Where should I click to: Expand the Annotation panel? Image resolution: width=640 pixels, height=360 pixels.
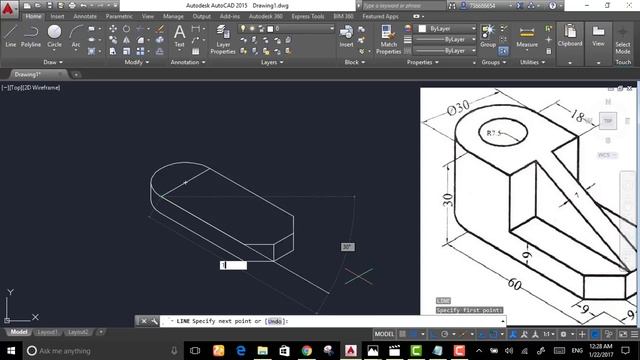click(x=188, y=62)
